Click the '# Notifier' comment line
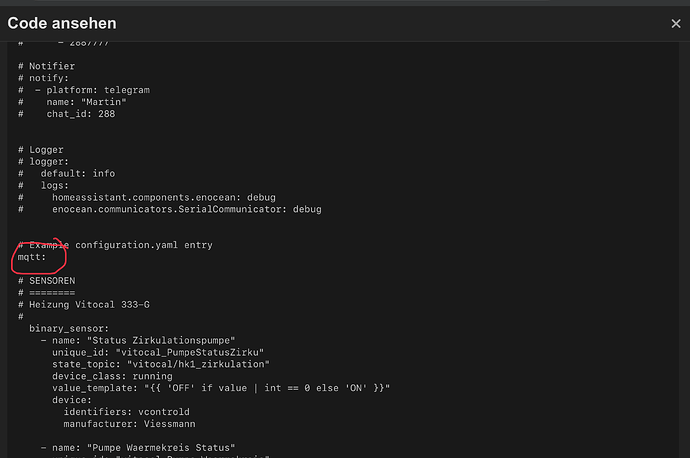Screen dimensions: 690x458 (x=46, y=66)
